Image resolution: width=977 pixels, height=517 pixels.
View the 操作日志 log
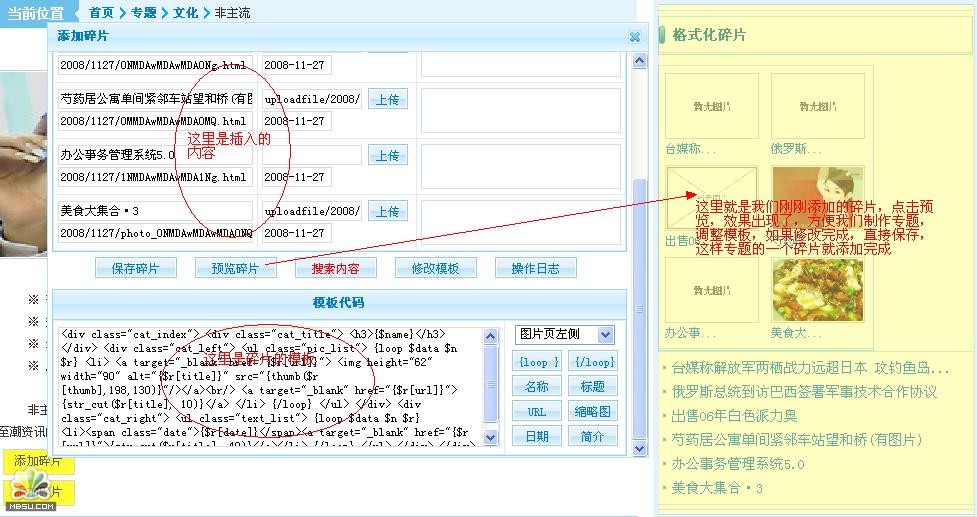535,268
